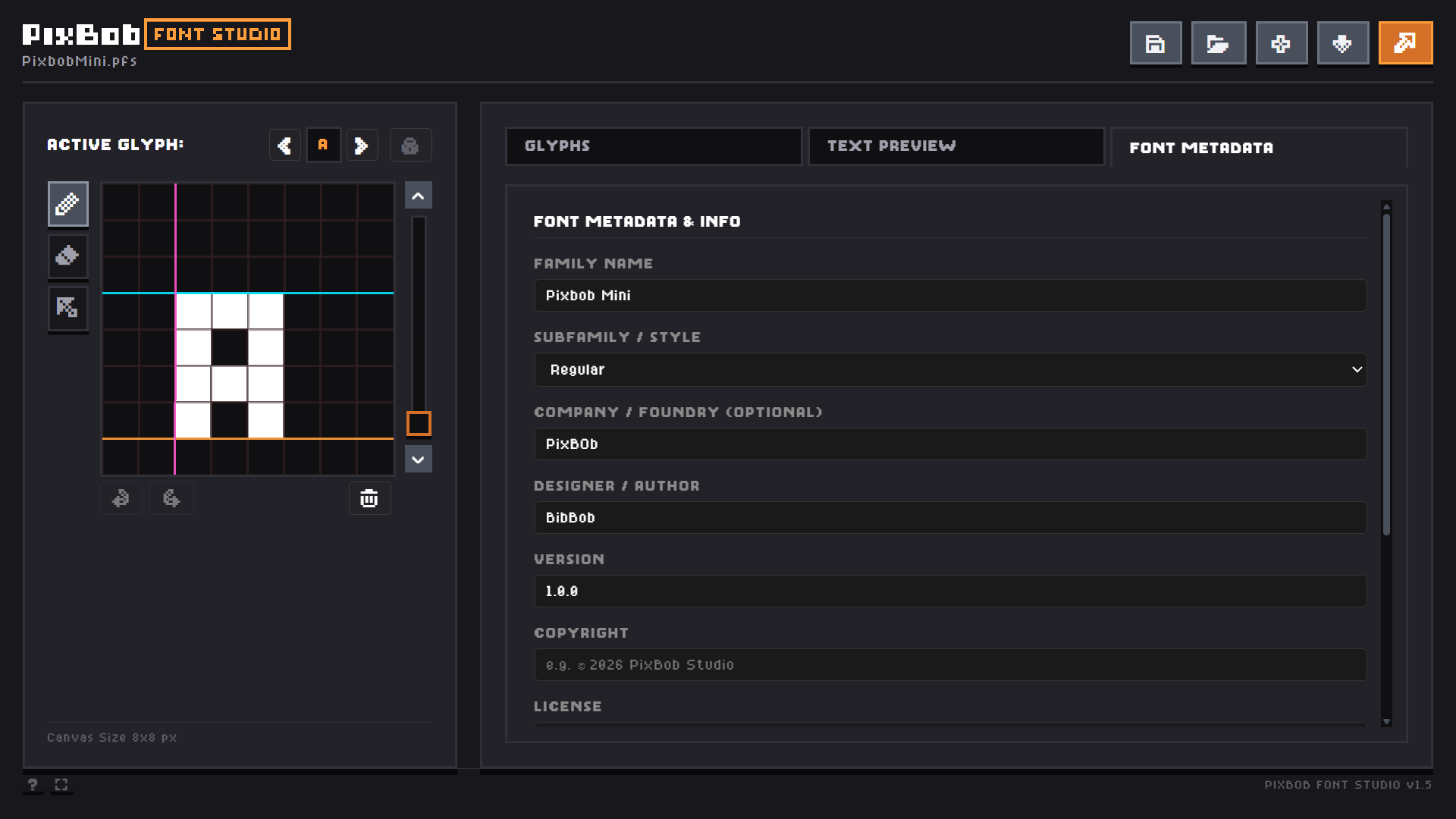
Task: Click the down arrow below the canvas slider
Action: click(x=419, y=459)
